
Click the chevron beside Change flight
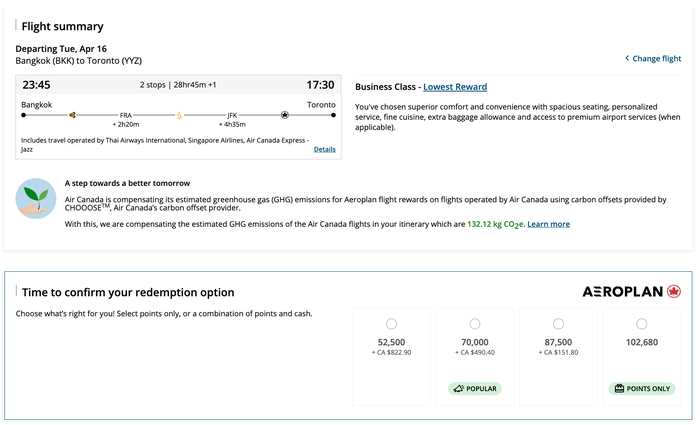[x=627, y=58]
